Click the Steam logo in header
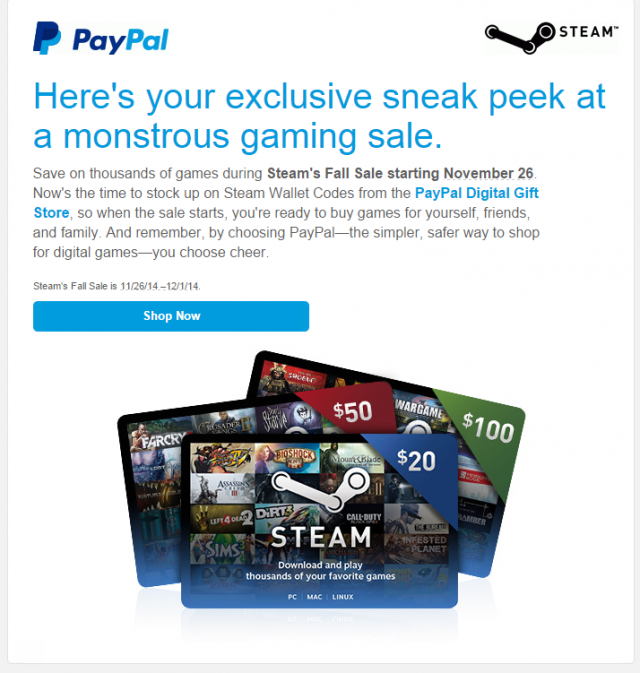Image resolution: width=640 pixels, height=673 pixels. (x=552, y=38)
